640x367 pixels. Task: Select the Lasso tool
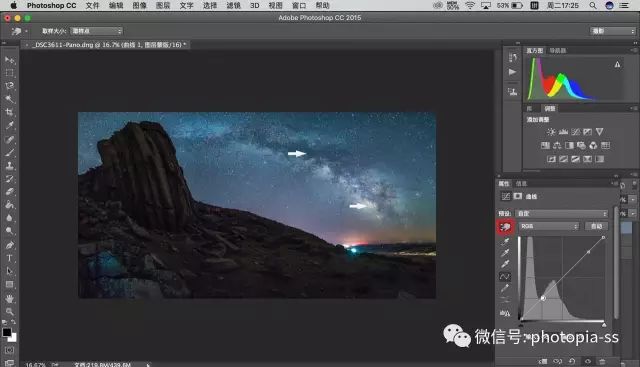pyautogui.click(x=9, y=86)
